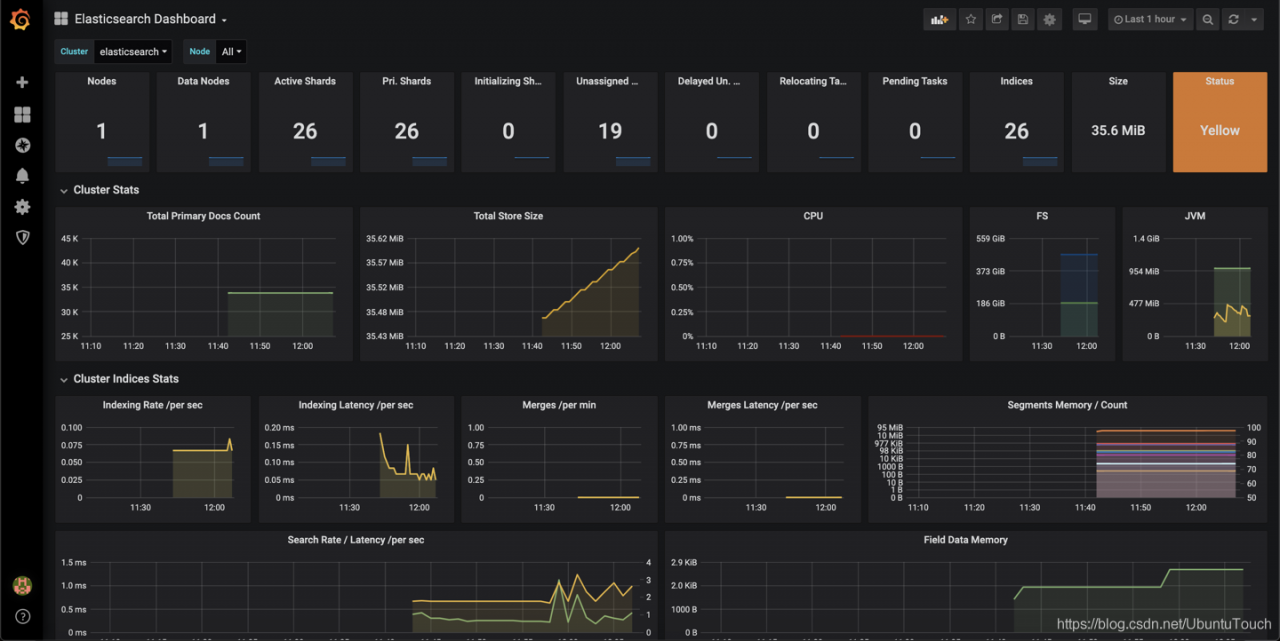The width and height of the screenshot is (1280, 641).
Task: Open dashboard settings gear in top bar
Action: [1049, 19]
